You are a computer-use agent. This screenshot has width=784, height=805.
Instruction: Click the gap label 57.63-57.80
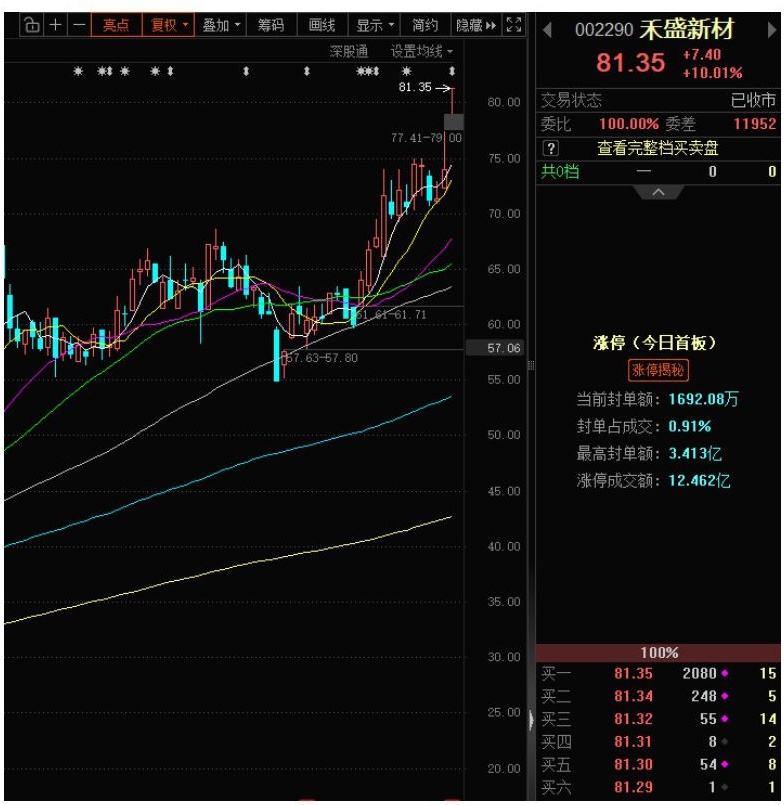point(322,358)
